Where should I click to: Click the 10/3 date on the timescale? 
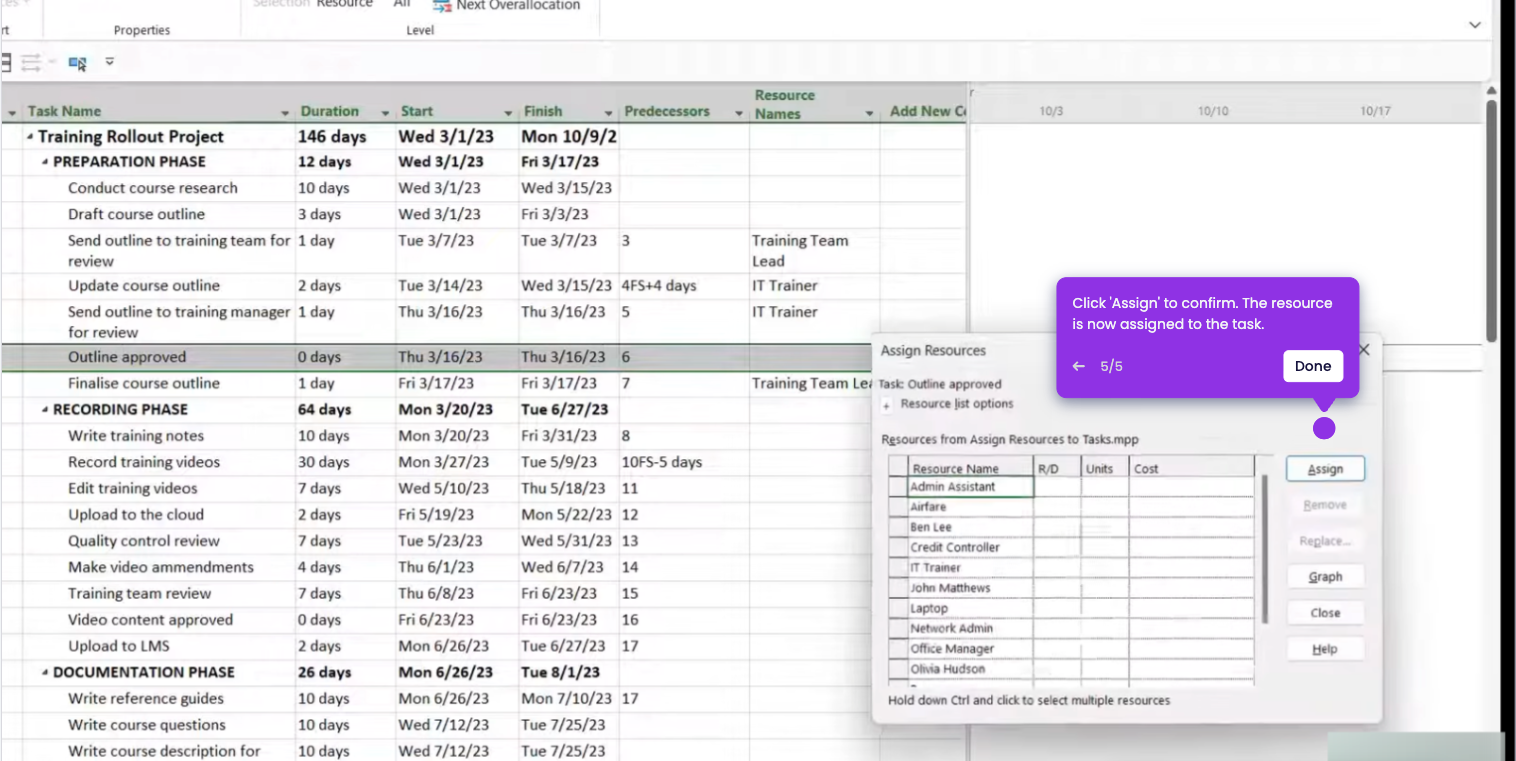[x=1051, y=111]
